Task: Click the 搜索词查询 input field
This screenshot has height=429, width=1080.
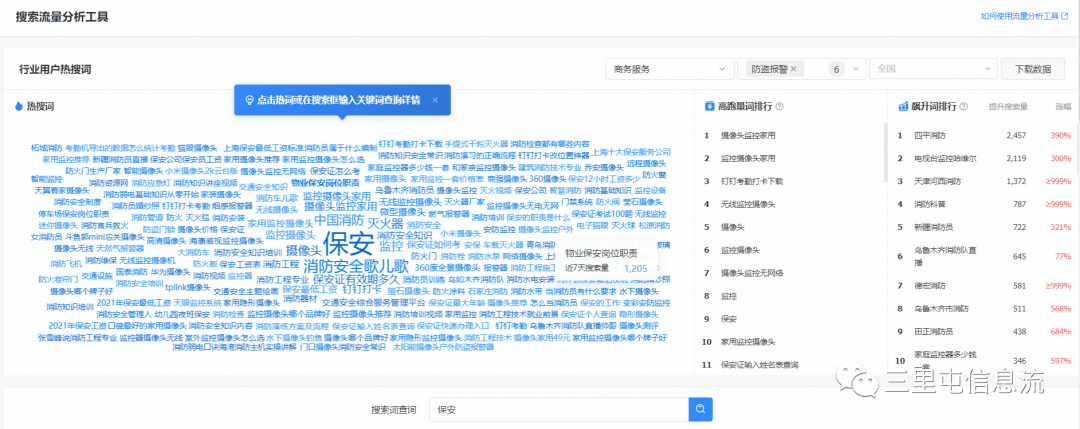Action: (558, 409)
